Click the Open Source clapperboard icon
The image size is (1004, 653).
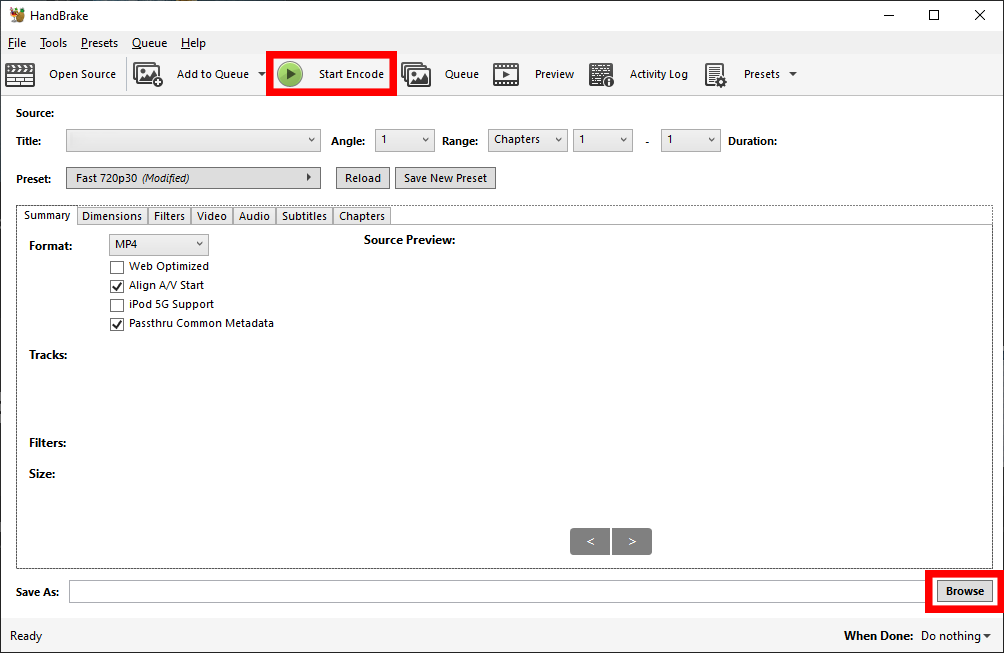click(x=20, y=74)
